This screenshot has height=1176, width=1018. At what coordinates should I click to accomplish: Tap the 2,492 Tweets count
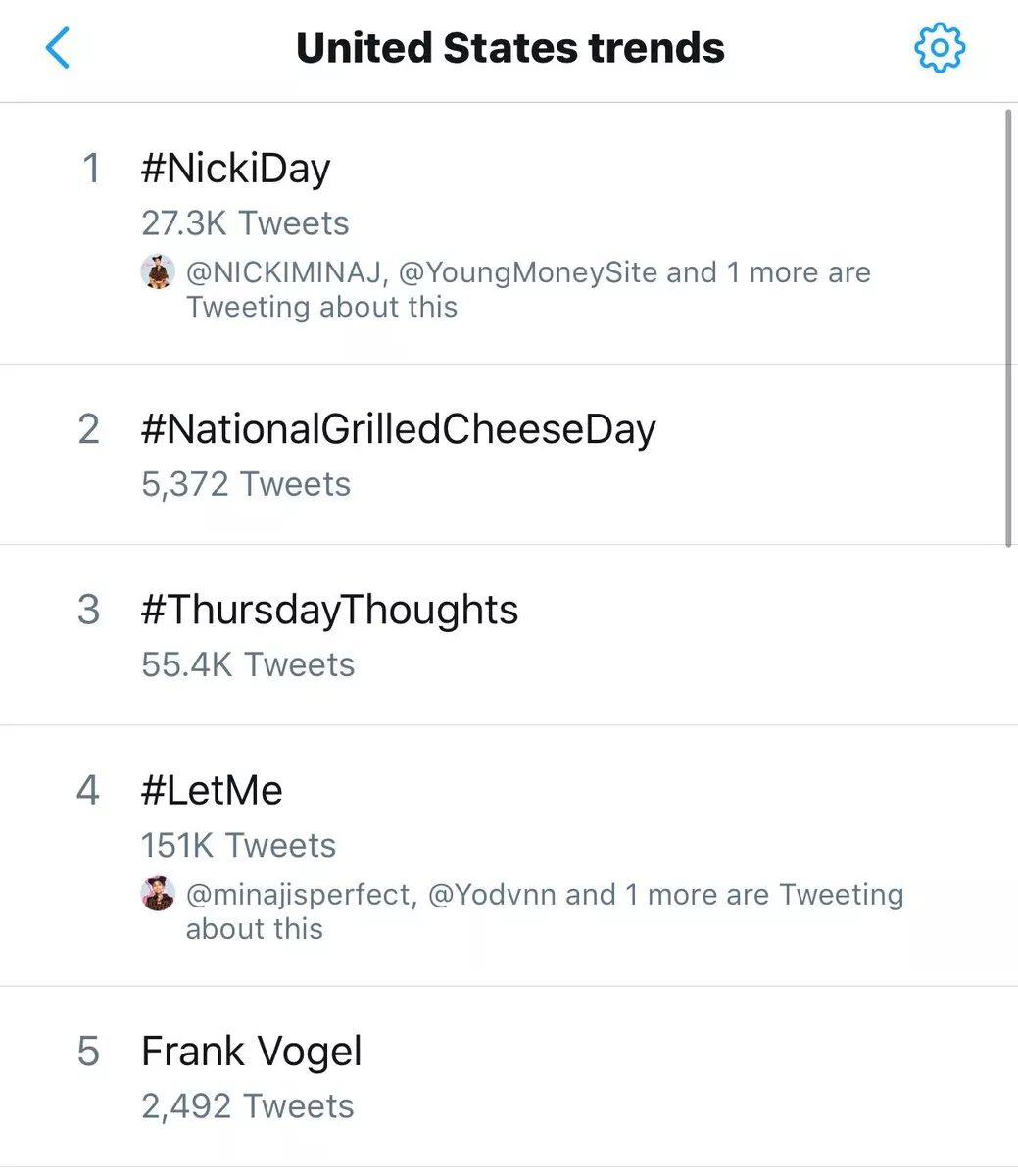pos(248,1105)
